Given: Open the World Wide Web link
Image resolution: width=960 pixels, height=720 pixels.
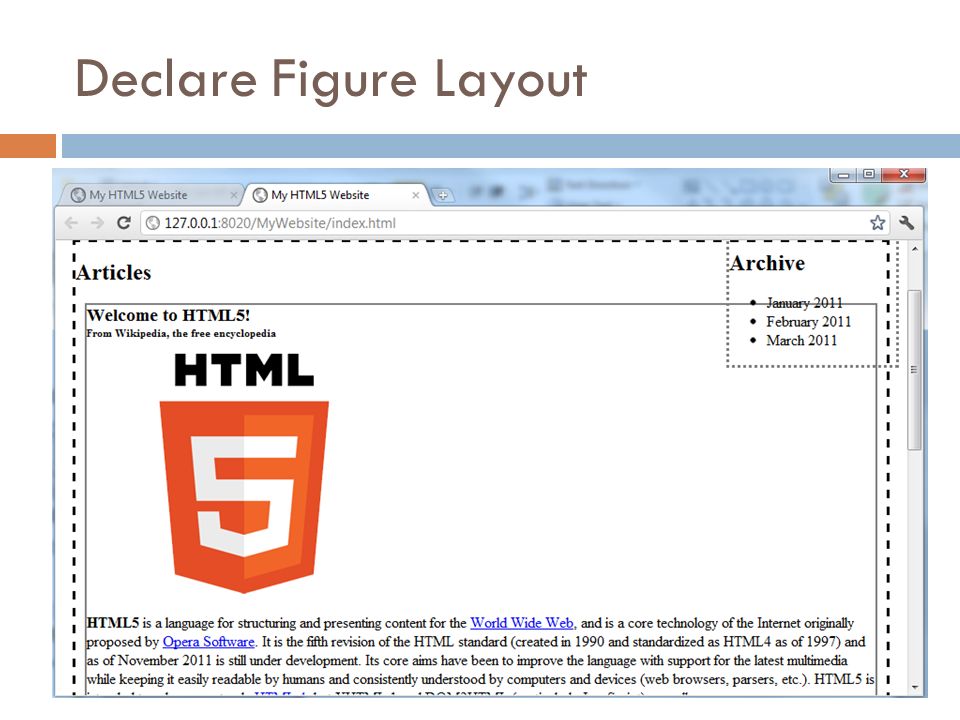Looking at the screenshot, I should pos(522,623).
